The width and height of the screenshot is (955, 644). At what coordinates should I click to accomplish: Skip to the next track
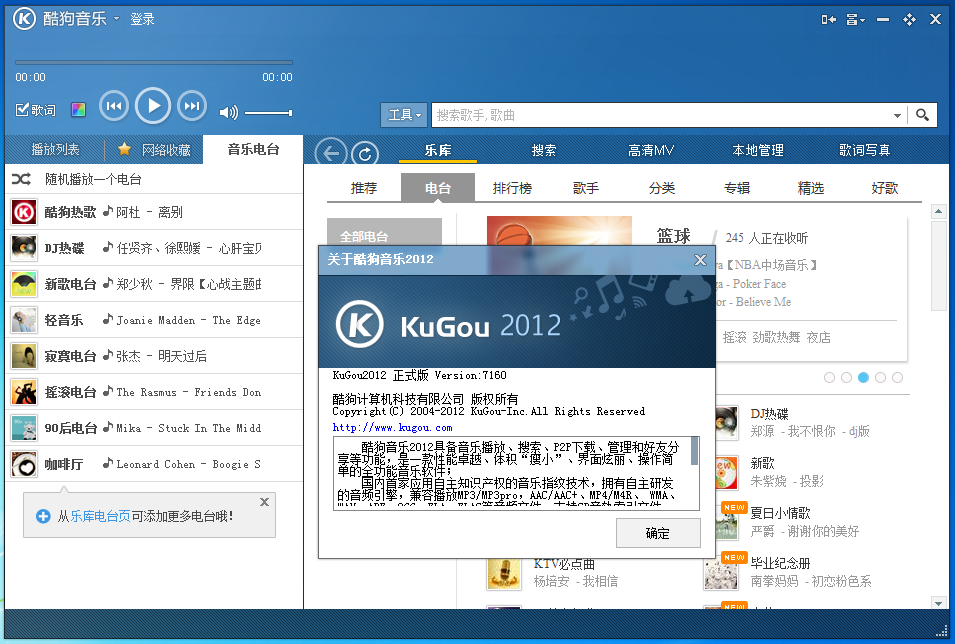[x=192, y=106]
